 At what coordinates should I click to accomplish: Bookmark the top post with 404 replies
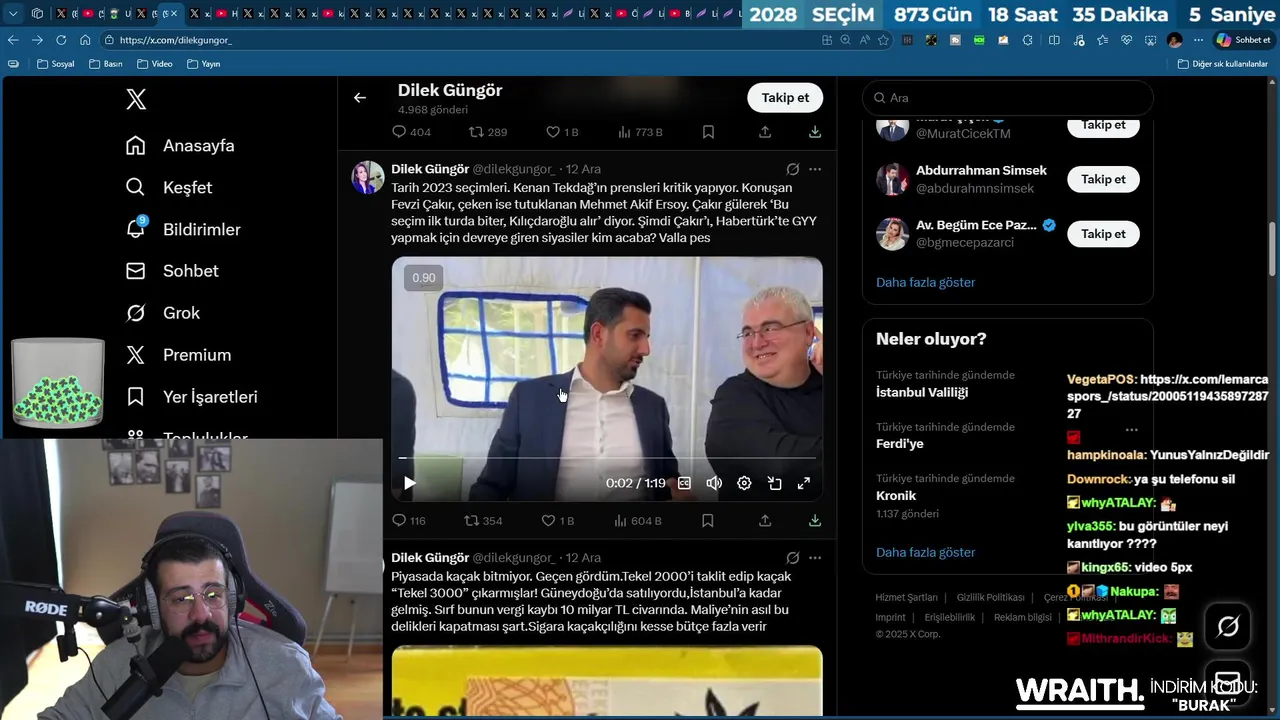(708, 132)
